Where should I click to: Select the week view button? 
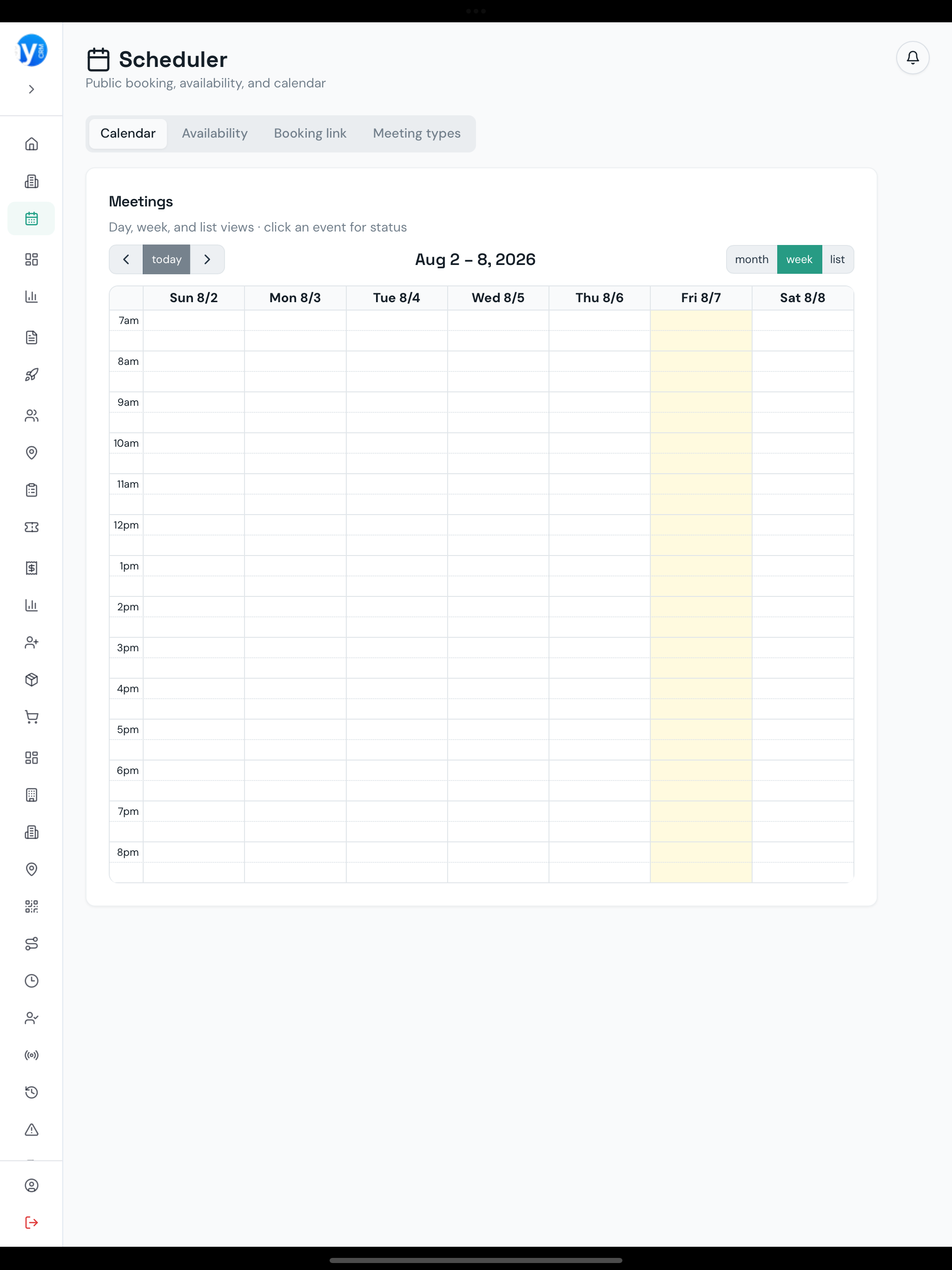pos(799,259)
